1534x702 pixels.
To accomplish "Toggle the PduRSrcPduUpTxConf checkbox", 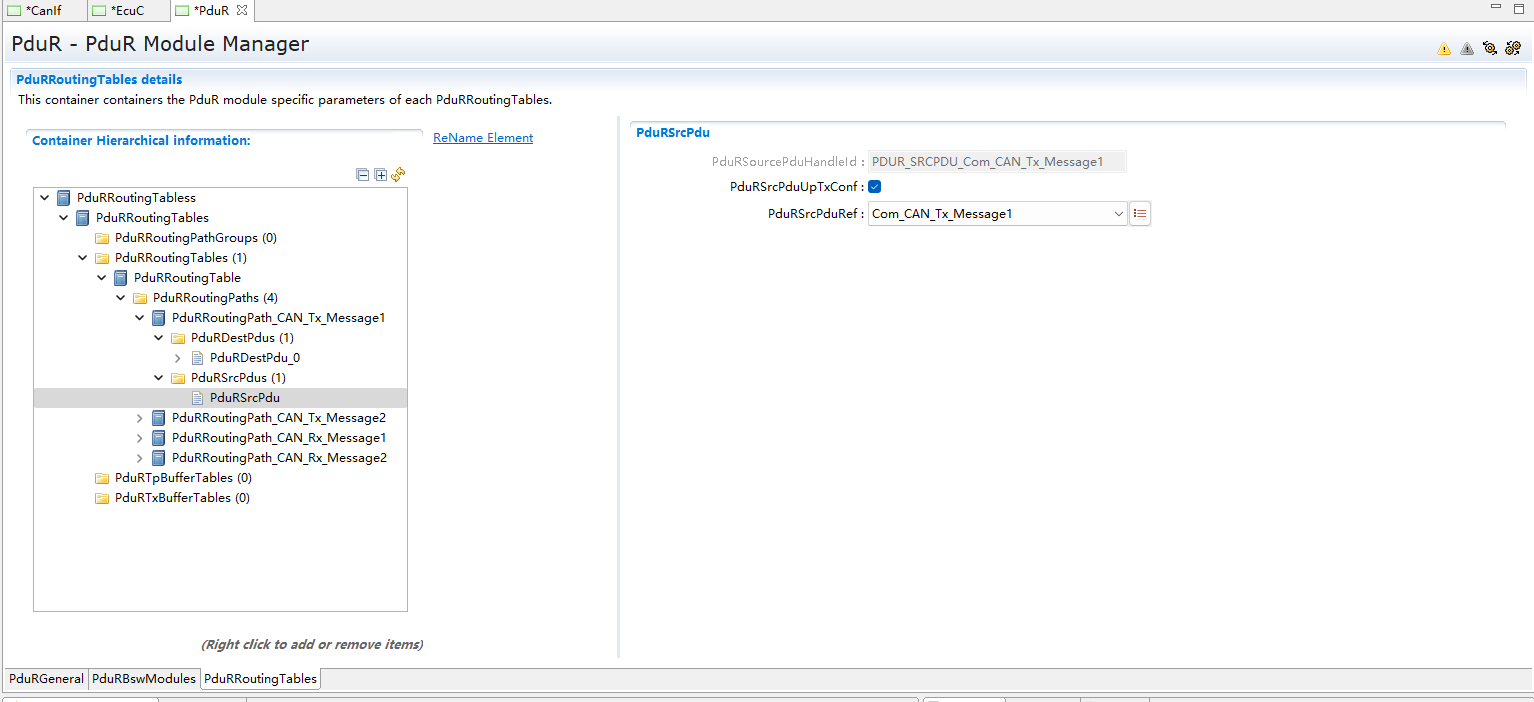I will tap(874, 186).
